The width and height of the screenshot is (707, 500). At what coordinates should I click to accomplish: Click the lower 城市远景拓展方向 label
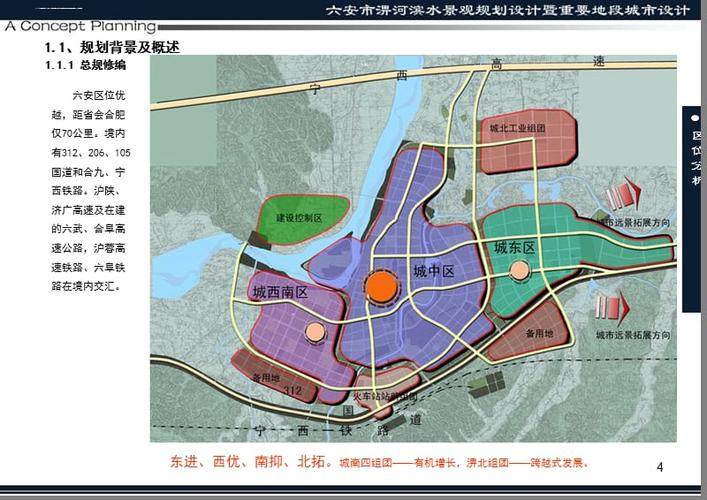point(633,335)
